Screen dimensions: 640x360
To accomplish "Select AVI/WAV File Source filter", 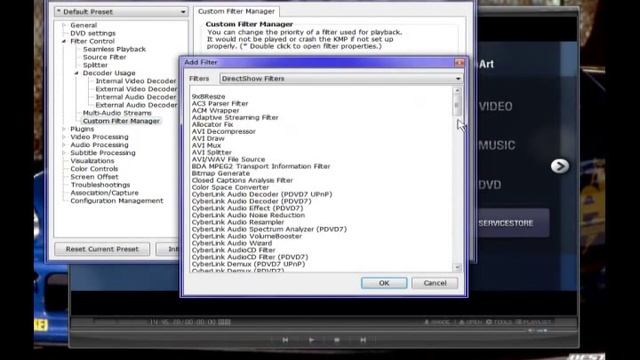I will [x=228, y=159].
